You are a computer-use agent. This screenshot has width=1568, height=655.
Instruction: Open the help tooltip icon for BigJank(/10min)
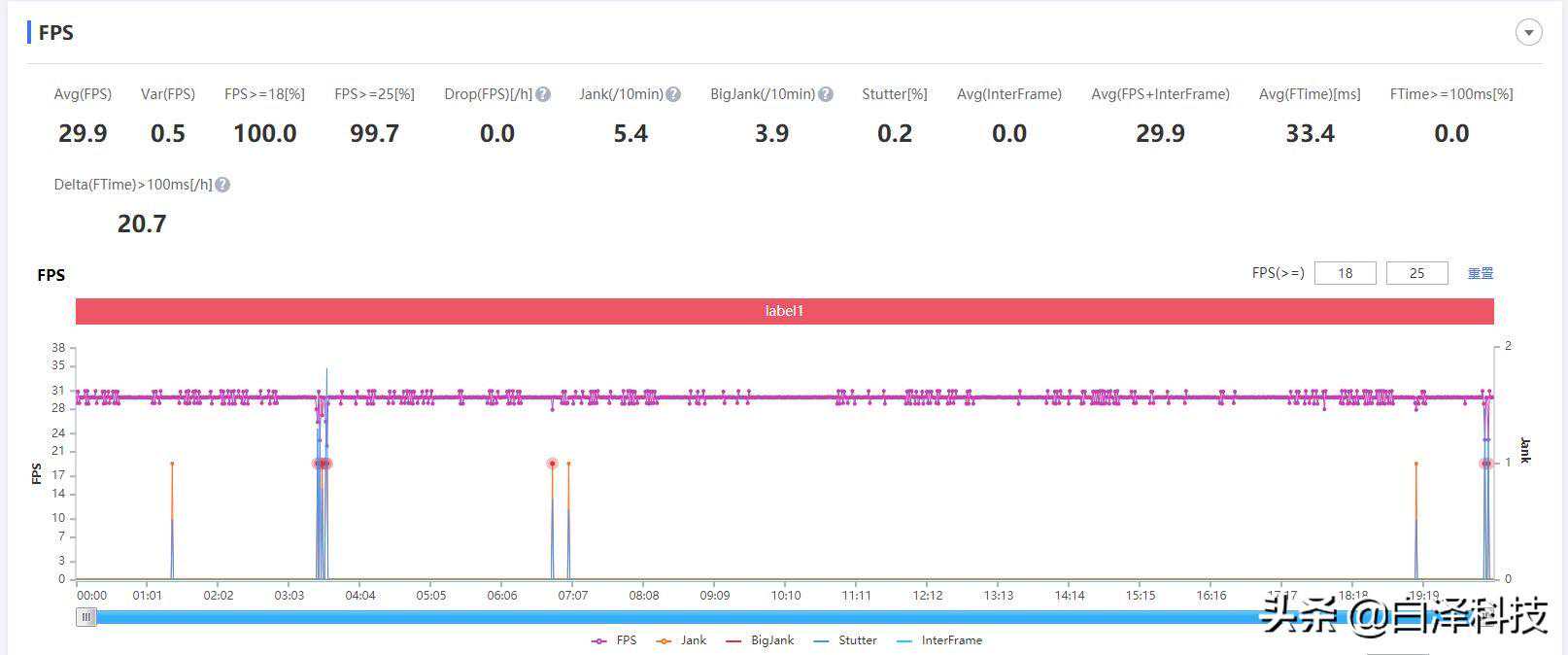tap(825, 94)
